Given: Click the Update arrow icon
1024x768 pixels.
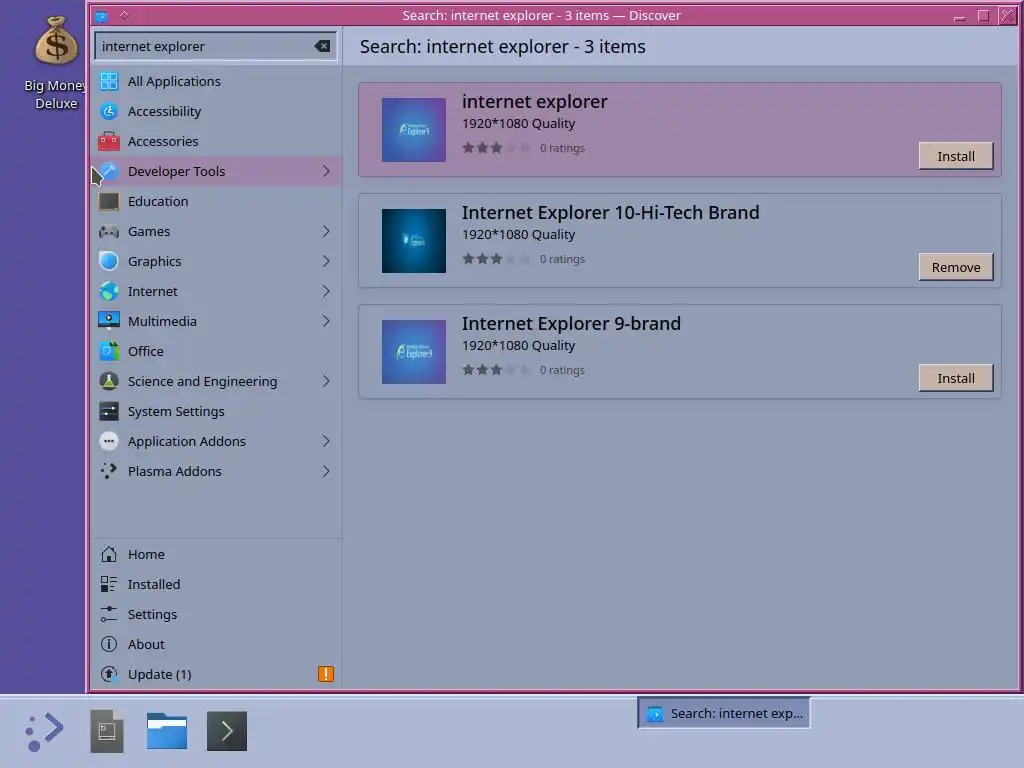Looking at the screenshot, I should pyautogui.click(x=109, y=674).
